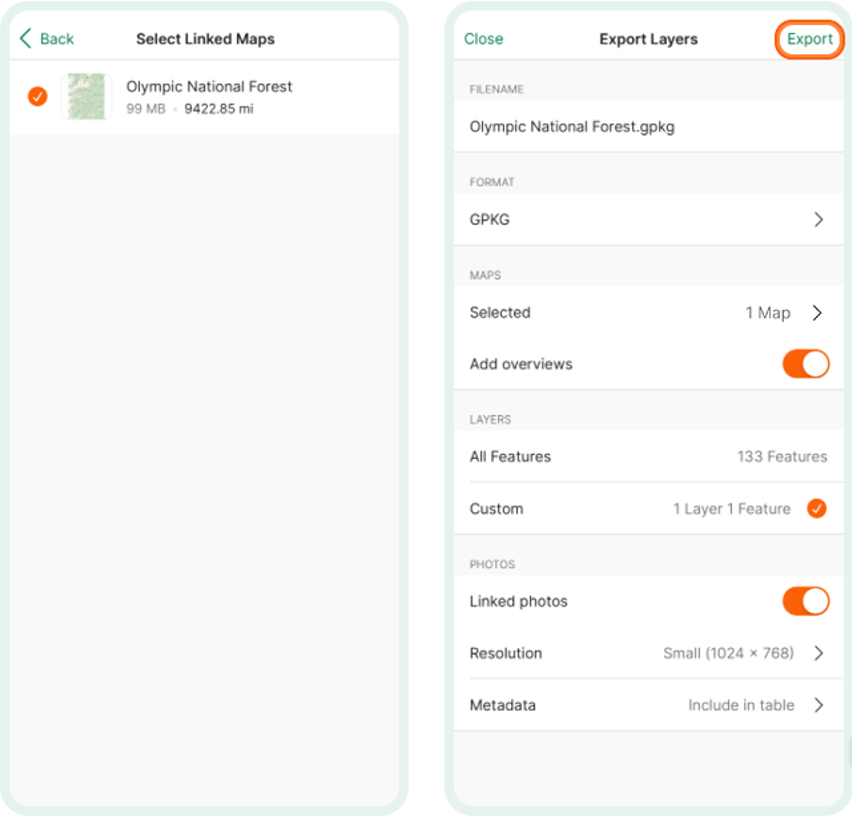The image size is (852, 816).
Task: Open Resolution options chevron
Action: tap(818, 653)
